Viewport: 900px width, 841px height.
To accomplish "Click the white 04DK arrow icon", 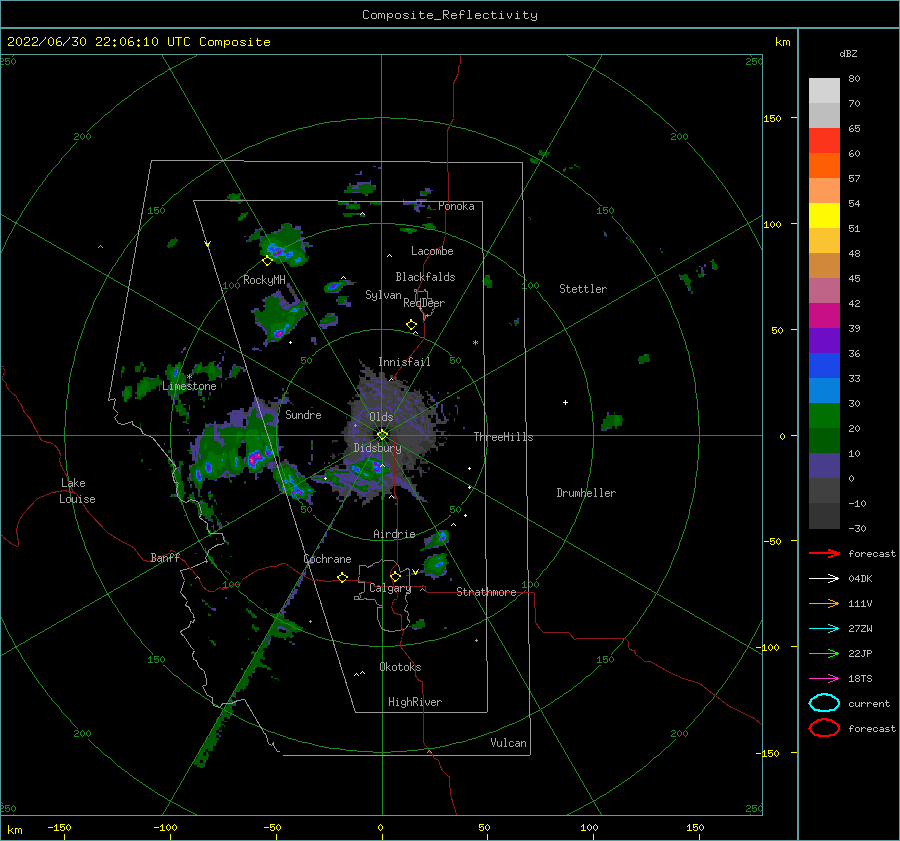I will [824, 579].
